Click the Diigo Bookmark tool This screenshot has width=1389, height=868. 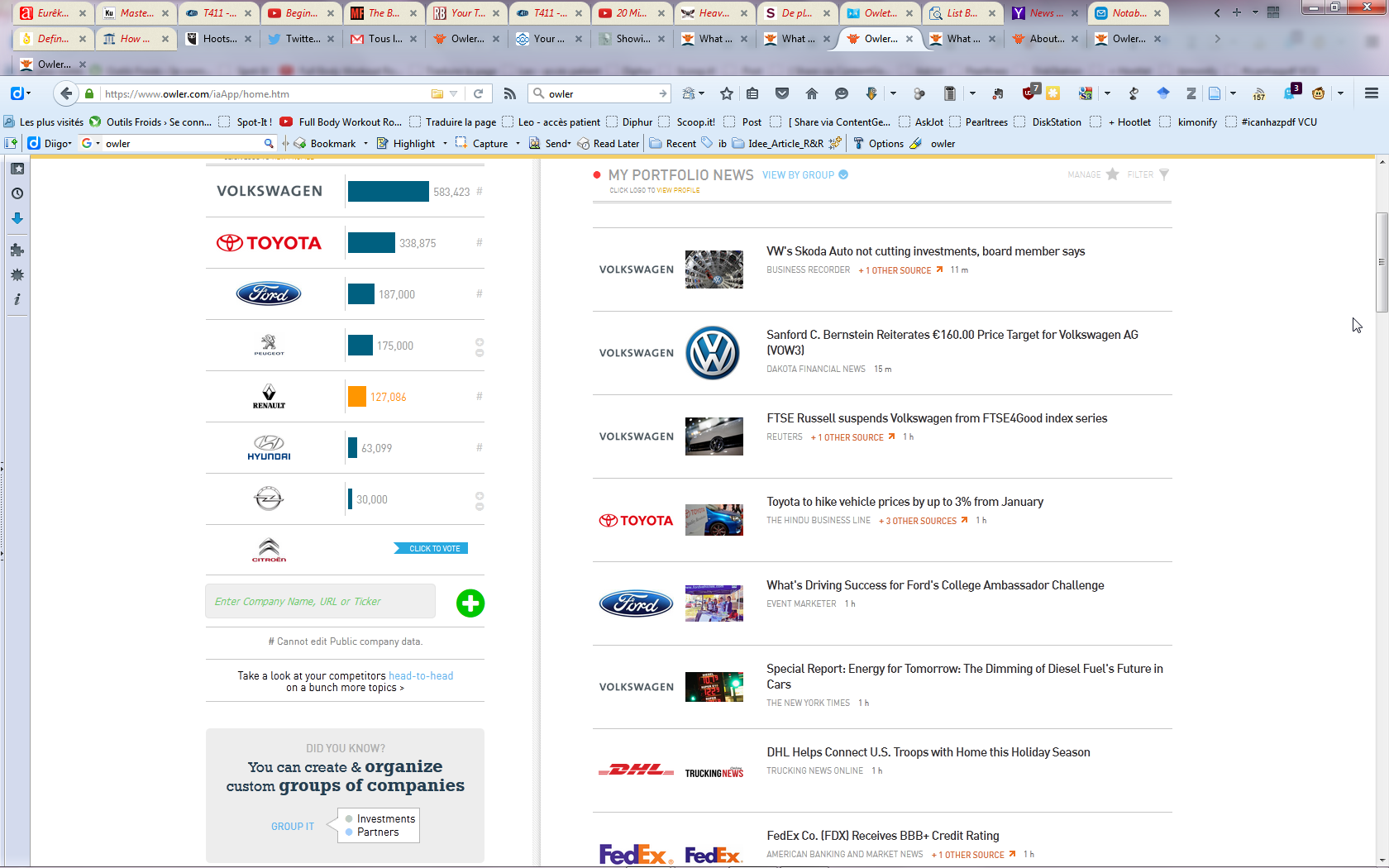(x=325, y=143)
